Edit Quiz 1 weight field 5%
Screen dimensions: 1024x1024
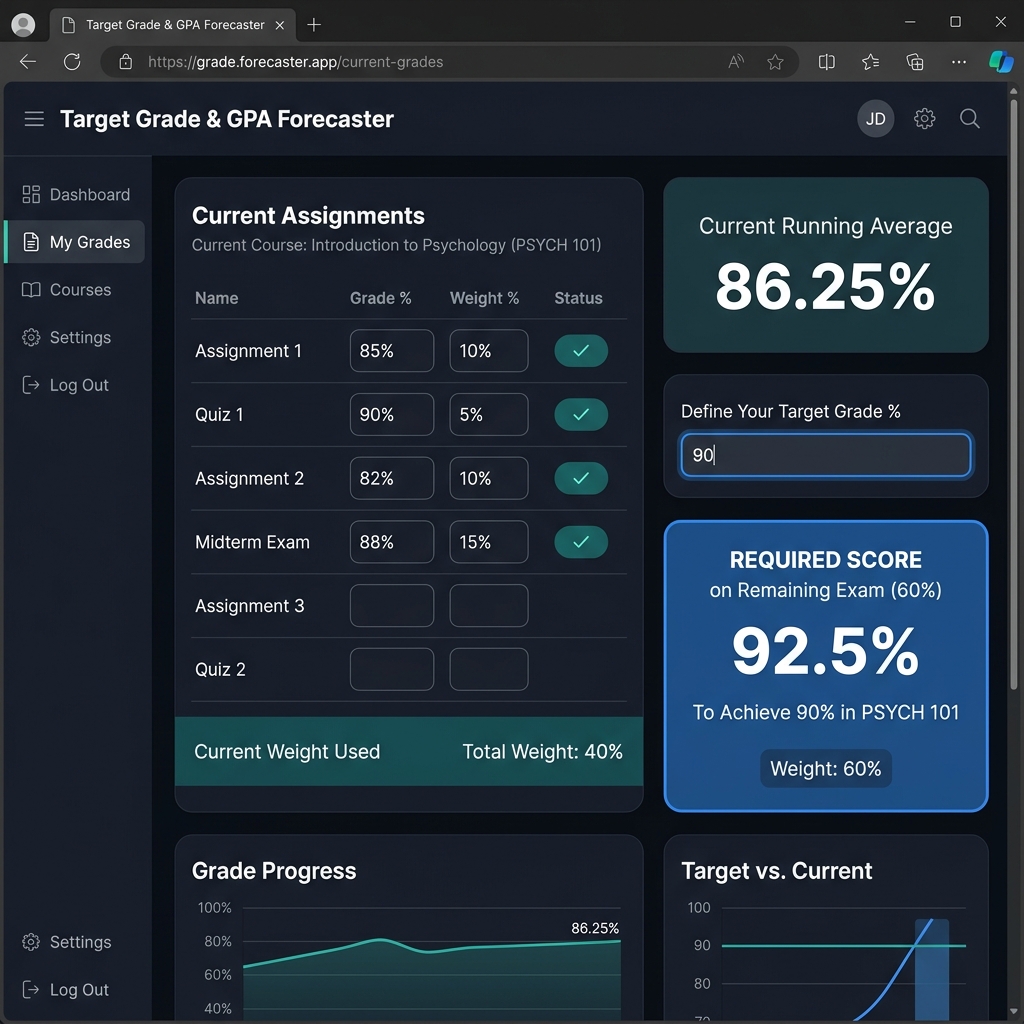coord(488,414)
